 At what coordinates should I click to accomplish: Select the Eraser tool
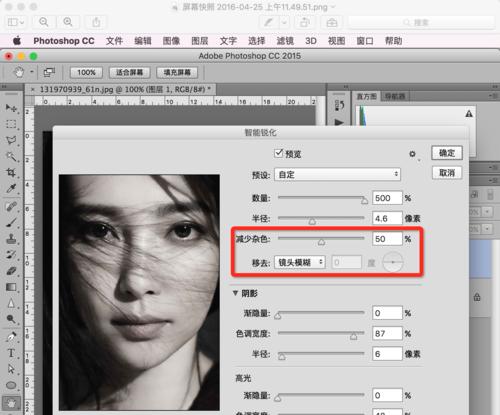(11, 271)
